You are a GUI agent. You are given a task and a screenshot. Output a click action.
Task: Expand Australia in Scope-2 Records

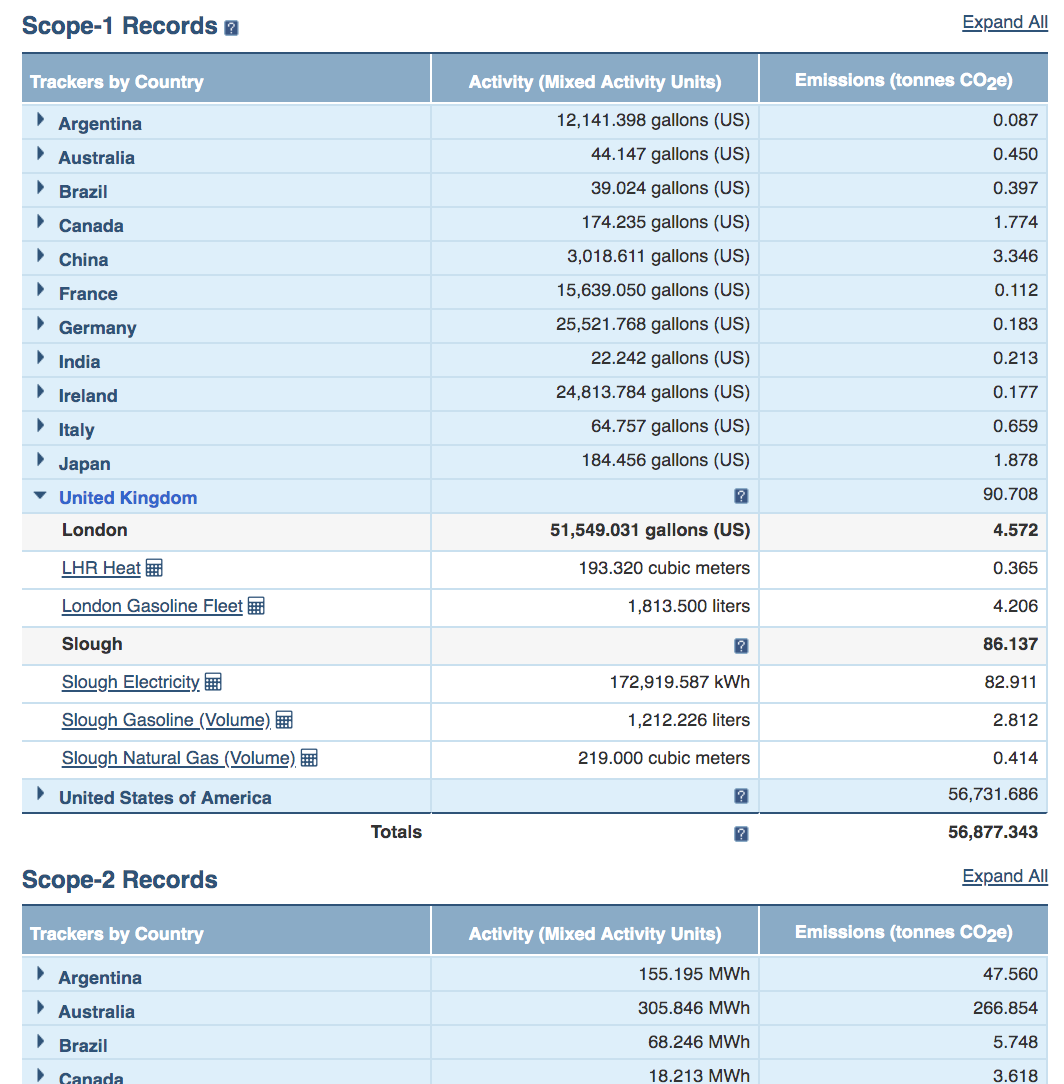tap(40, 1008)
